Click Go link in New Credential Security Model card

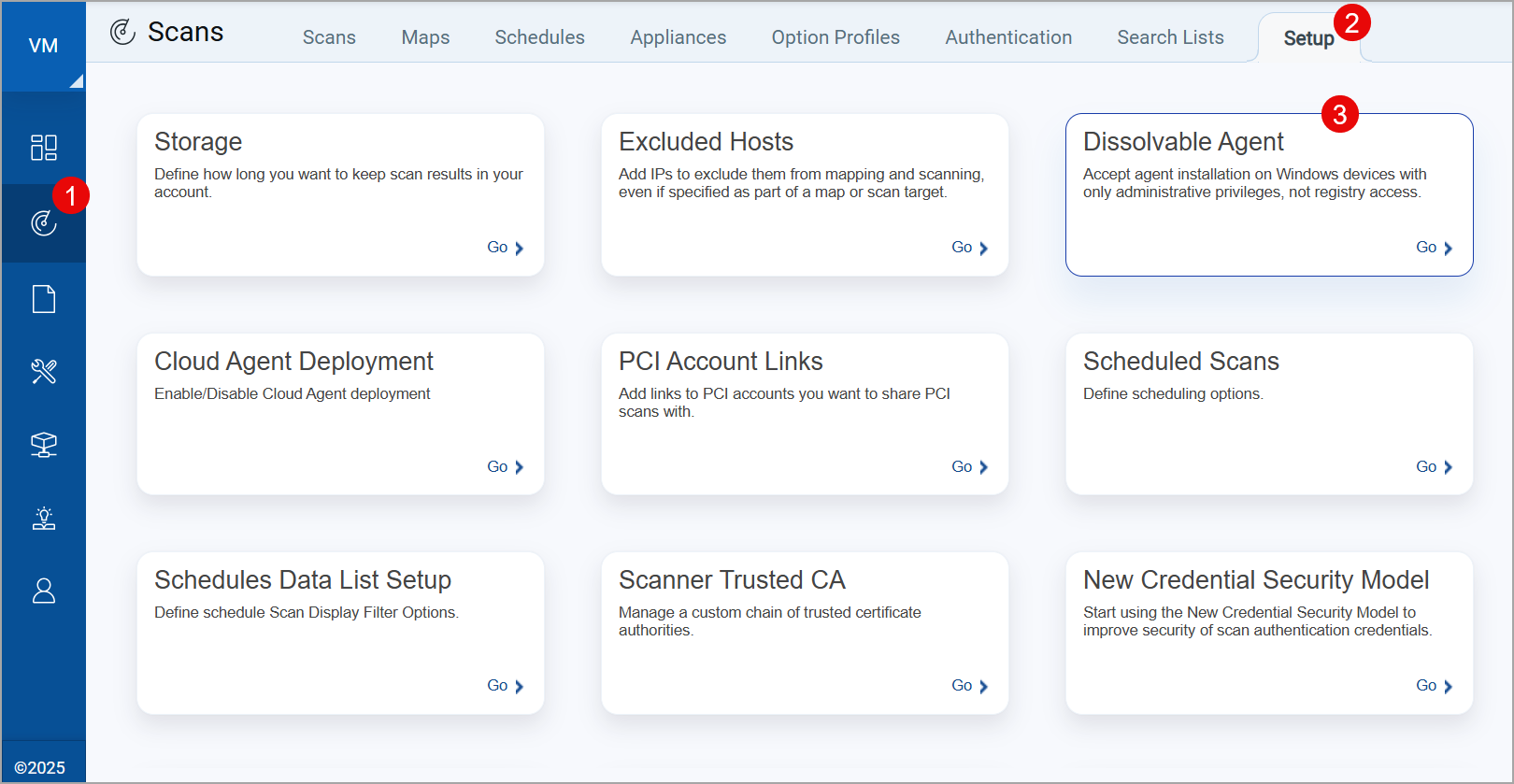[x=1434, y=686]
